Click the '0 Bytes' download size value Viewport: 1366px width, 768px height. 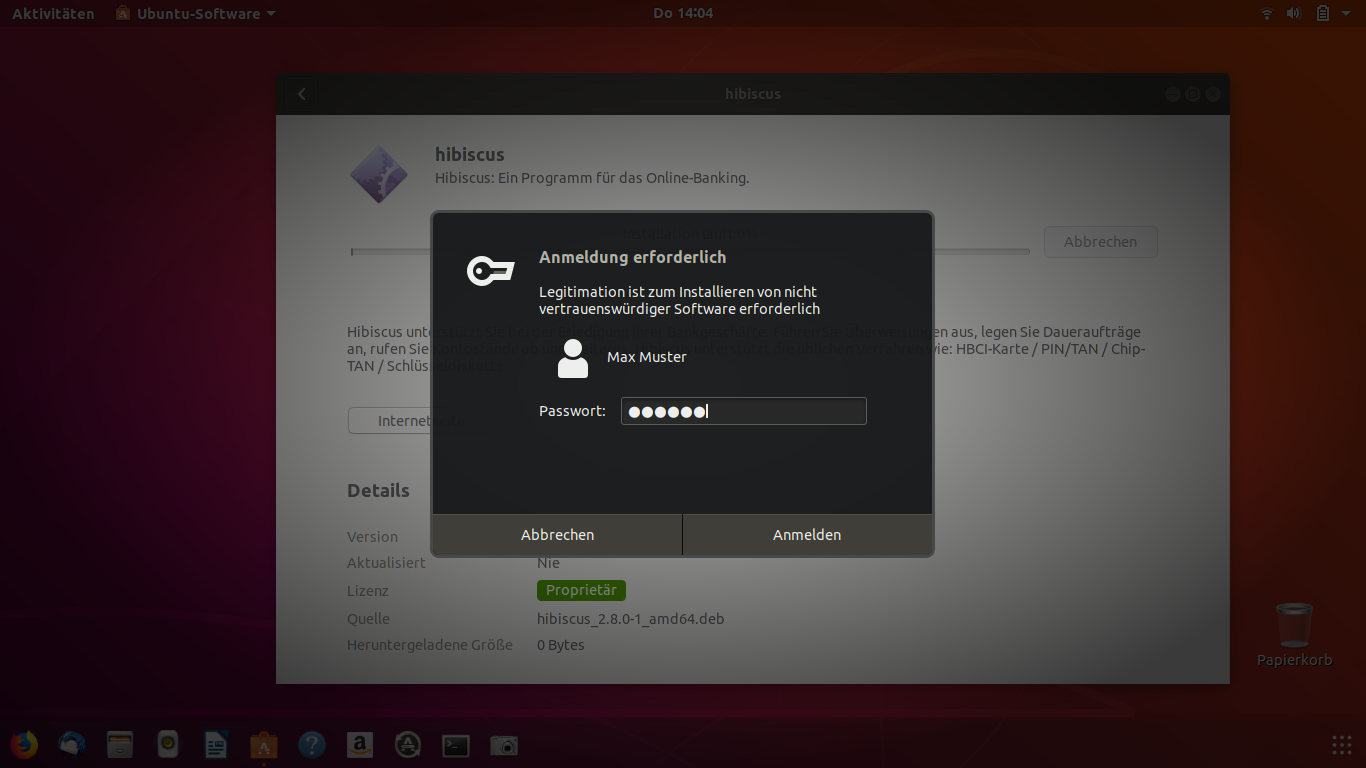(x=560, y=645)
